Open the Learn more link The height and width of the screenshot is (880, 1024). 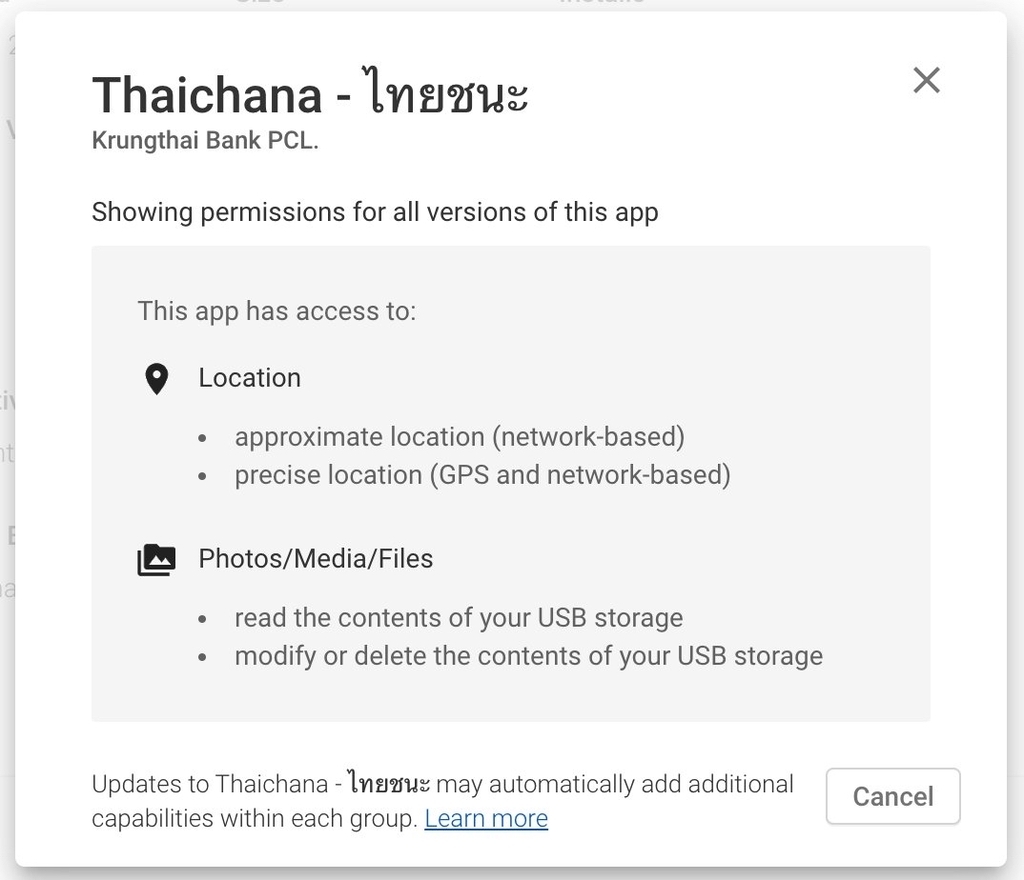486,819
